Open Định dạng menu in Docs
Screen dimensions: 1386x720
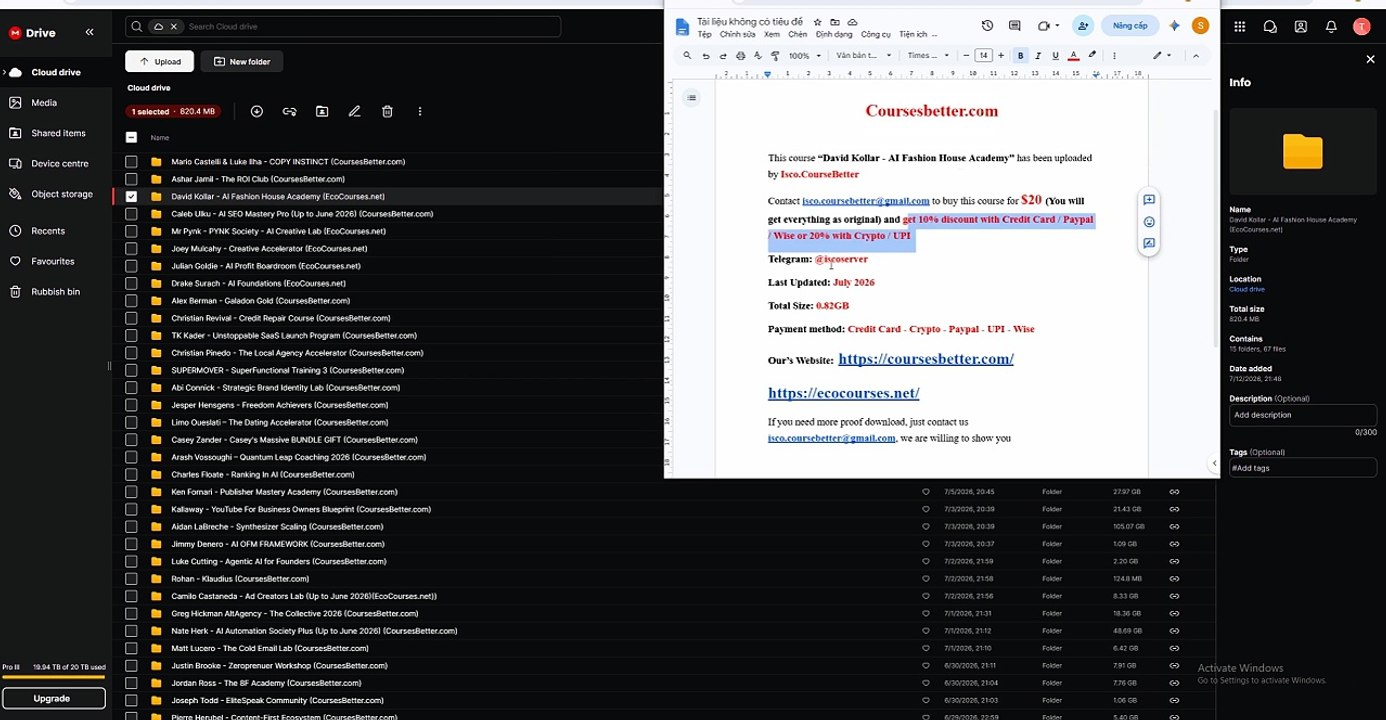coord(834,35)
